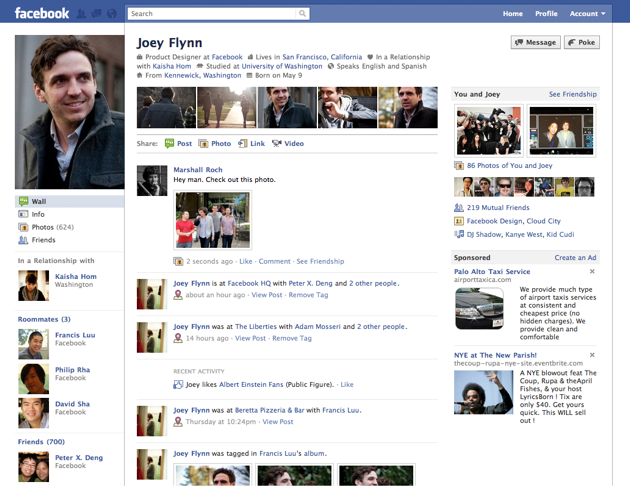630x492 pixels.
Task: Click the search magnifier icon
Action: 303,14
